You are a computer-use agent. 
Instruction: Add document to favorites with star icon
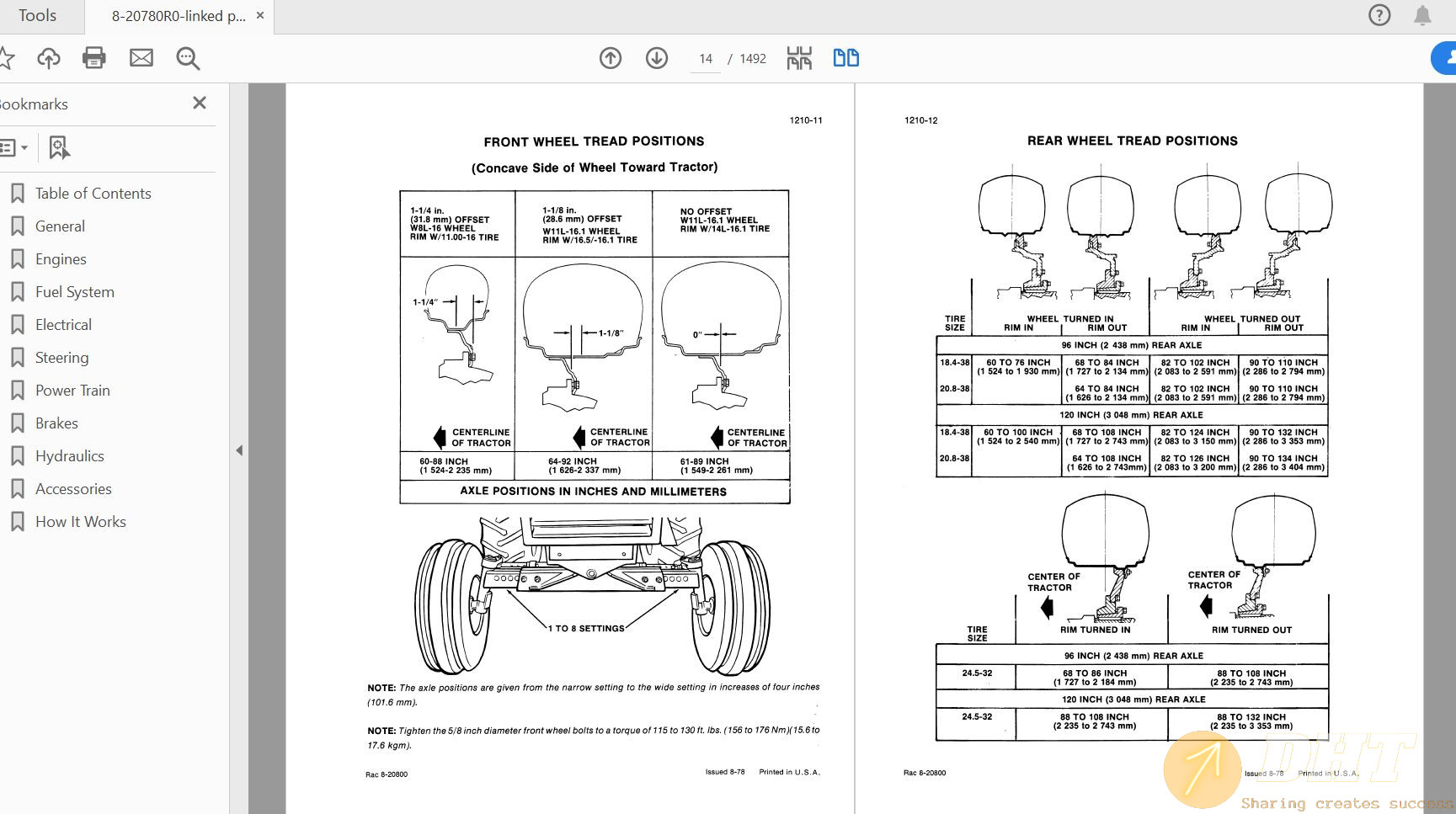[x=8, y=58]
